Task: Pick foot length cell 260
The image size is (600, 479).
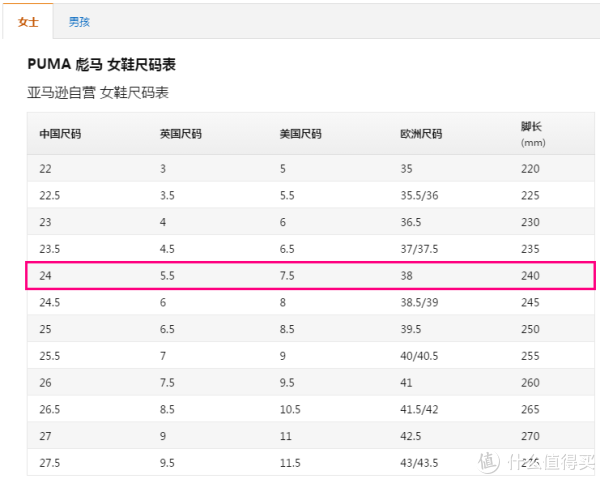Action: (530, 383)
